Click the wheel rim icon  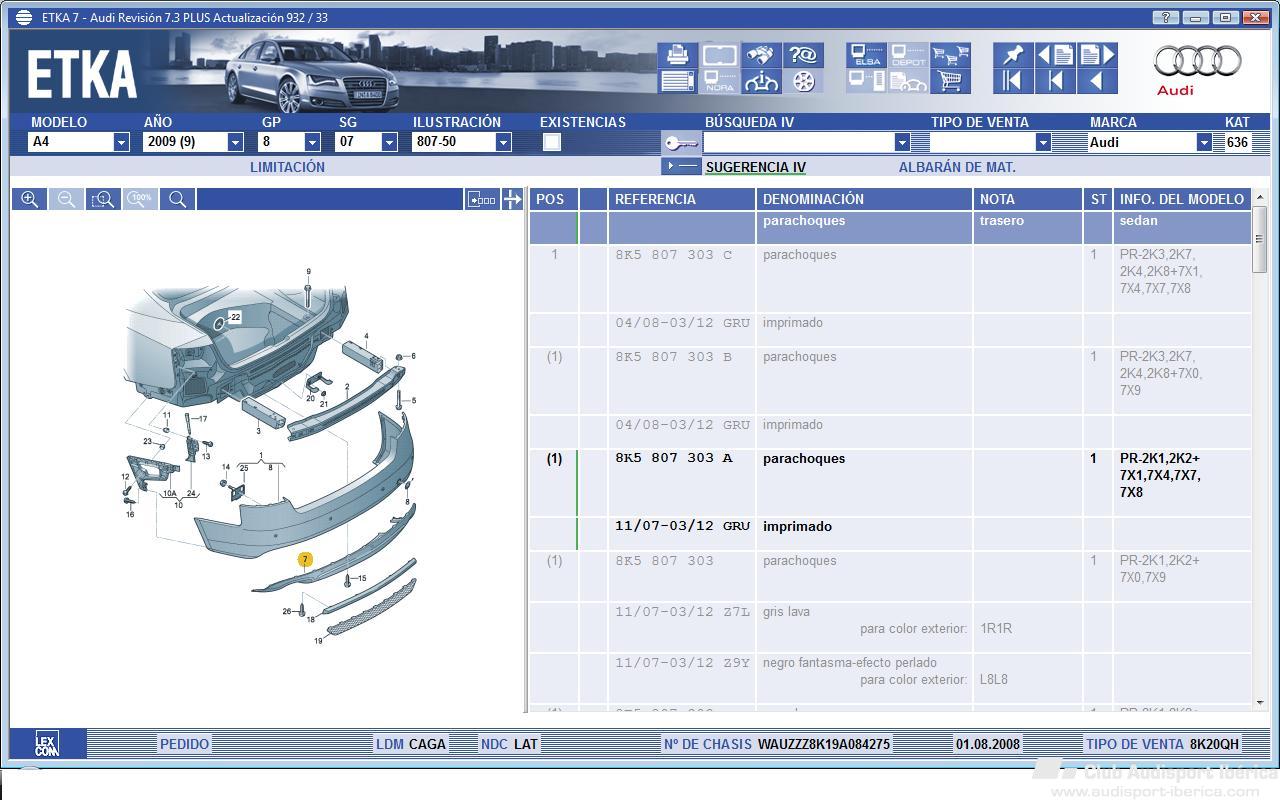click(803, 82)
